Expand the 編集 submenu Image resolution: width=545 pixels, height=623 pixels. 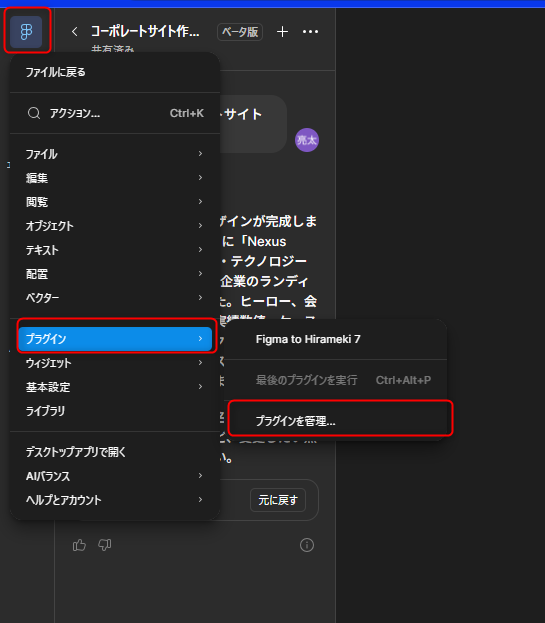point(115,178)
